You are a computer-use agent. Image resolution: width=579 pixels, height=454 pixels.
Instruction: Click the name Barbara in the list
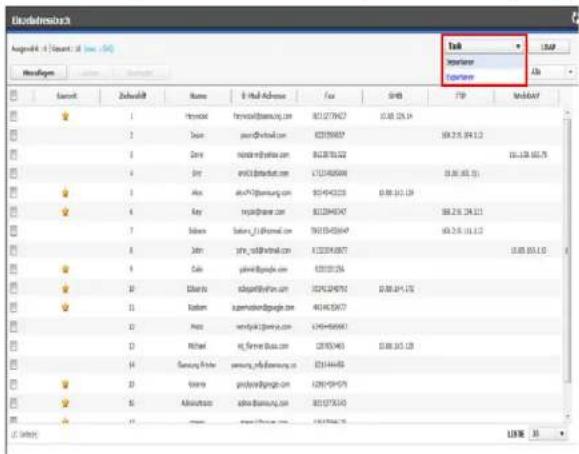point(197,231)
